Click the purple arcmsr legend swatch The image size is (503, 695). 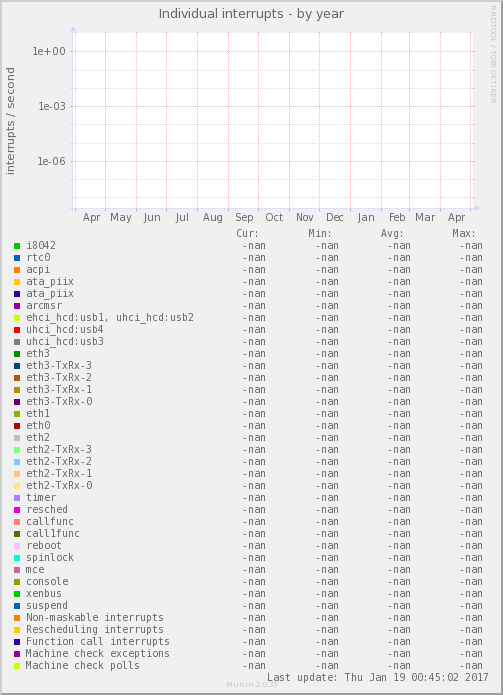click(x=17, y=306)
